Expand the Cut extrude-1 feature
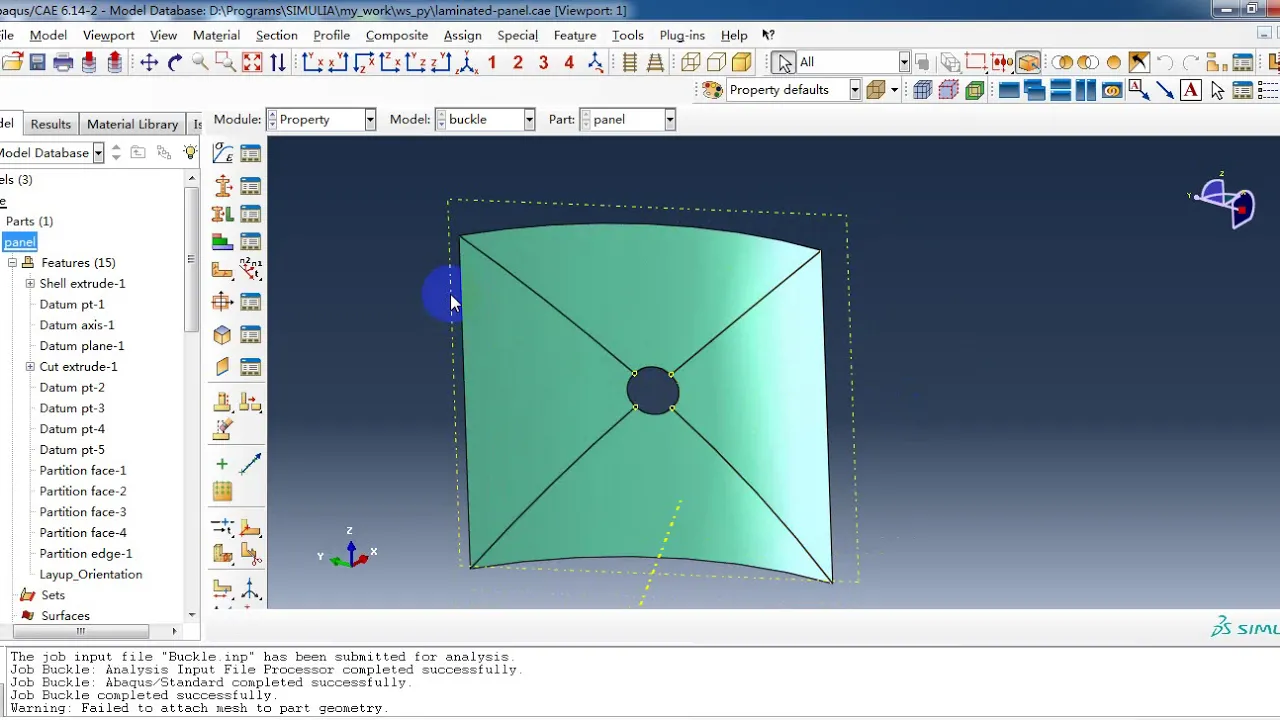 (x=30, y=367)
